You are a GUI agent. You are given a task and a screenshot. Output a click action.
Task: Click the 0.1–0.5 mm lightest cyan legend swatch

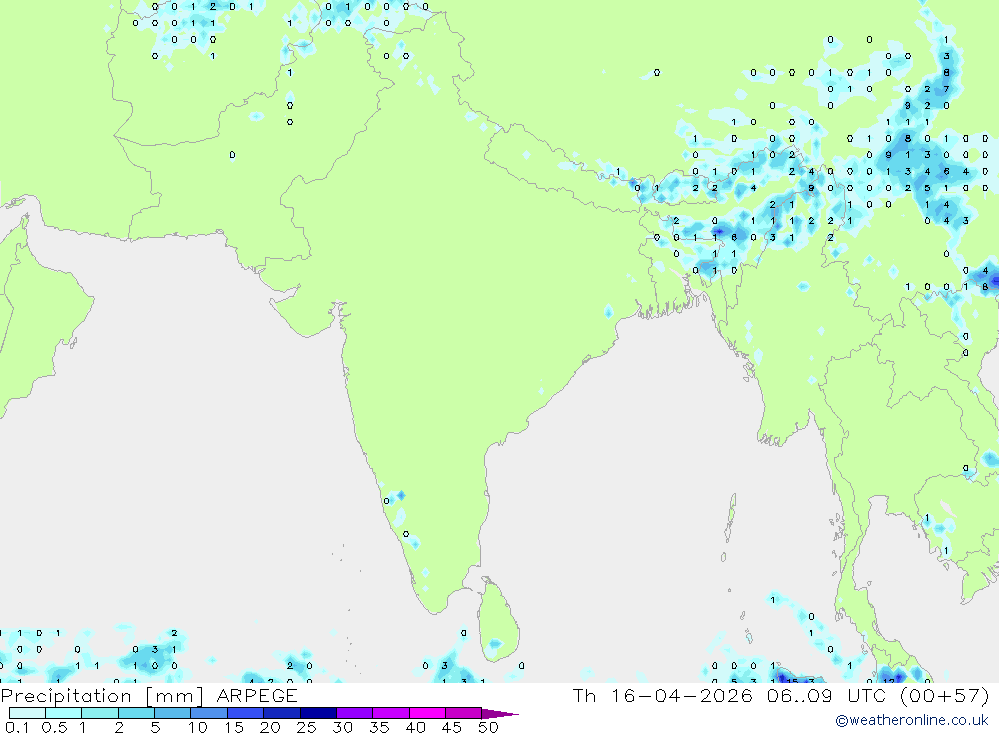click(x=27, y=713)
